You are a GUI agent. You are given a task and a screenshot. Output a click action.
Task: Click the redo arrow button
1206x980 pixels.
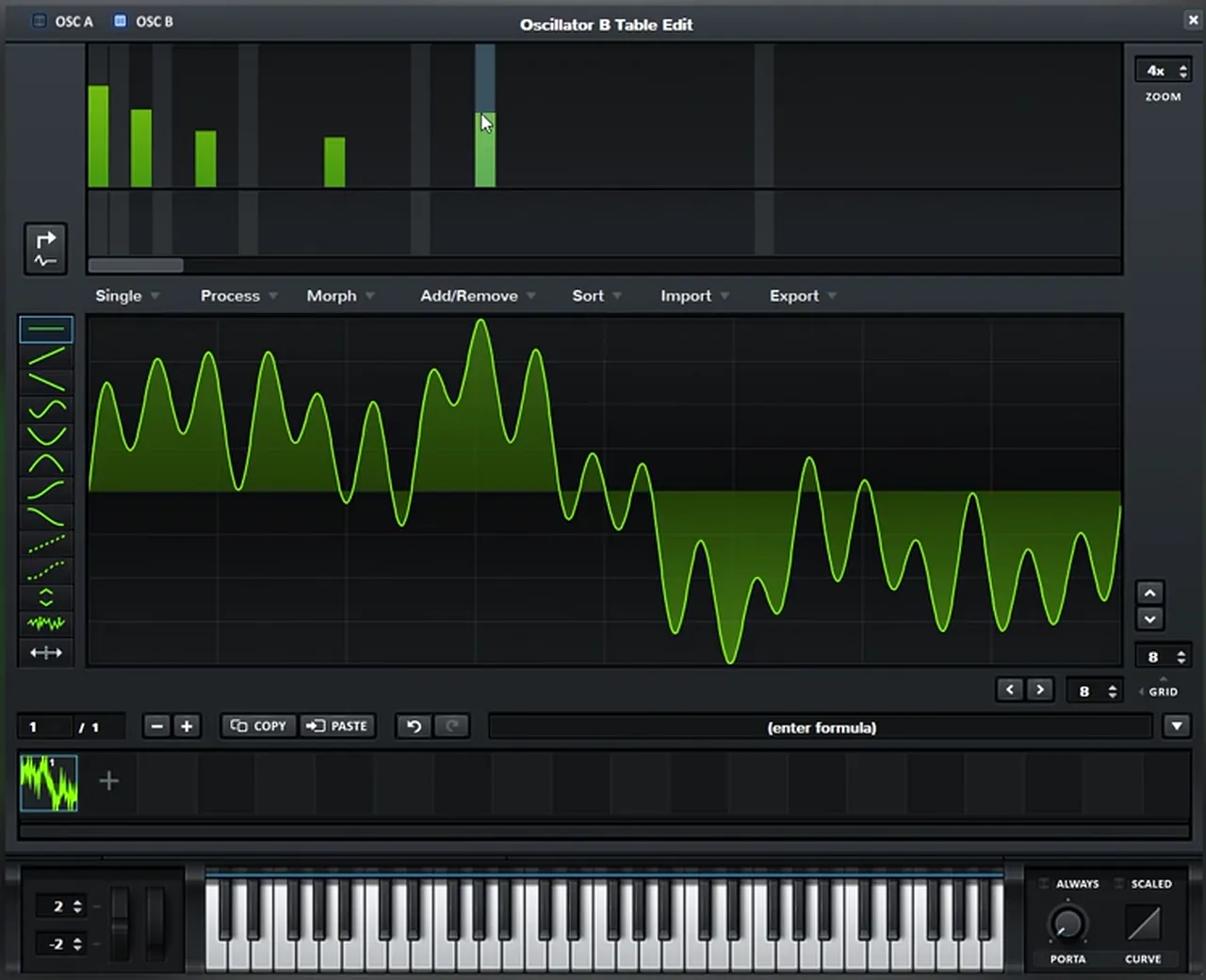point(451,726)
